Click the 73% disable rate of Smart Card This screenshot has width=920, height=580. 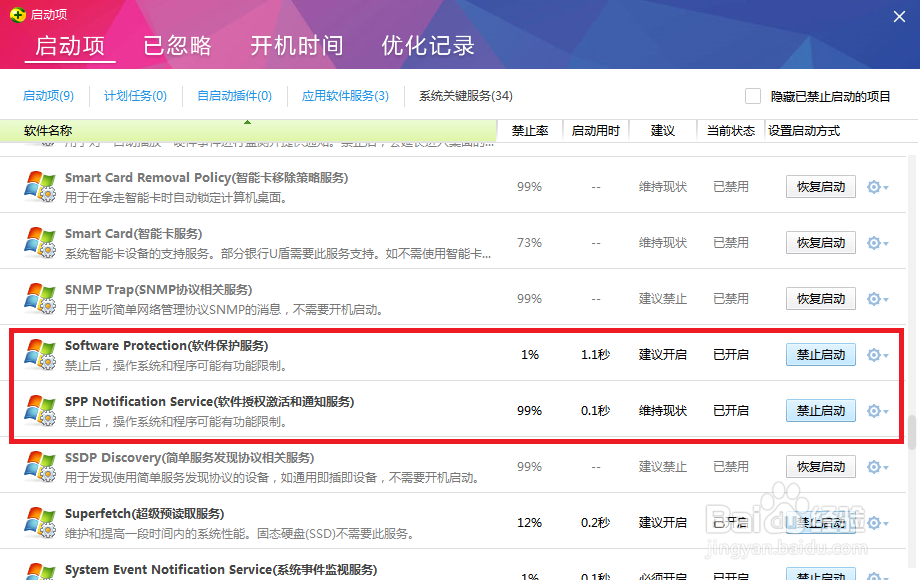point(529,243)
